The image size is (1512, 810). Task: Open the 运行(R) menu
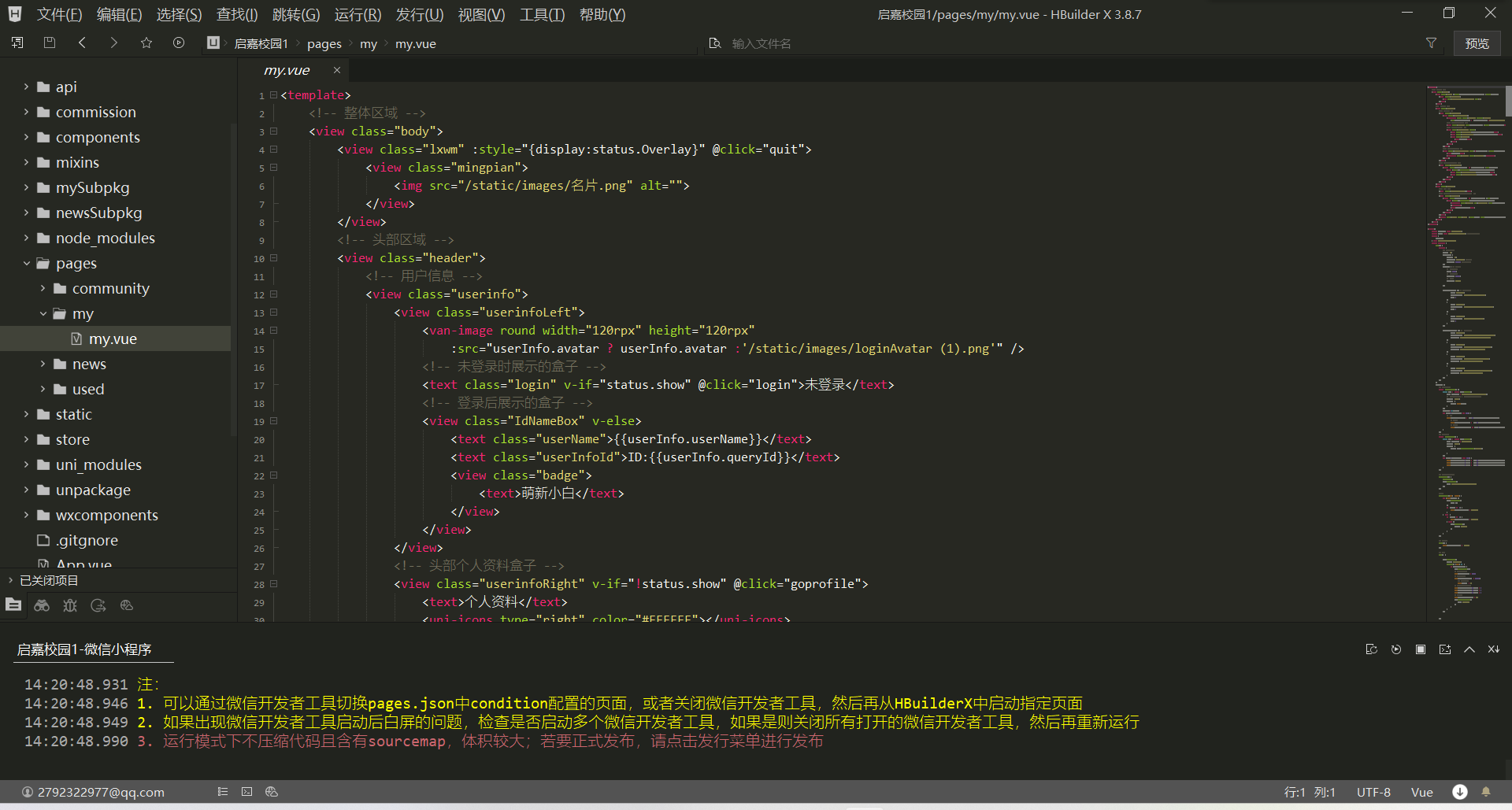coord(358,14)
